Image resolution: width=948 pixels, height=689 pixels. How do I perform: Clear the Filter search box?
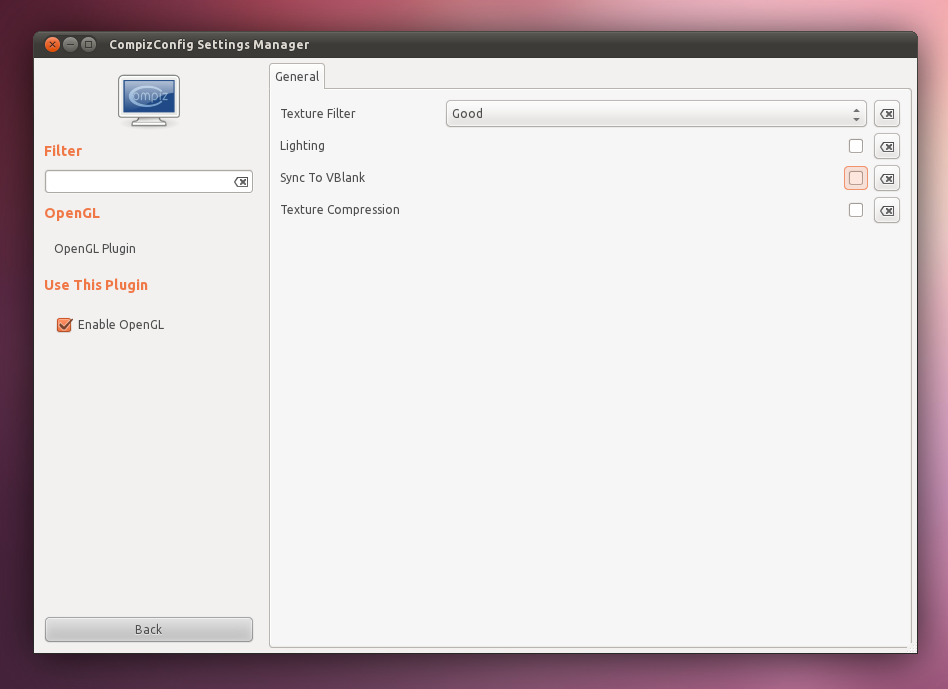[241, 182]
